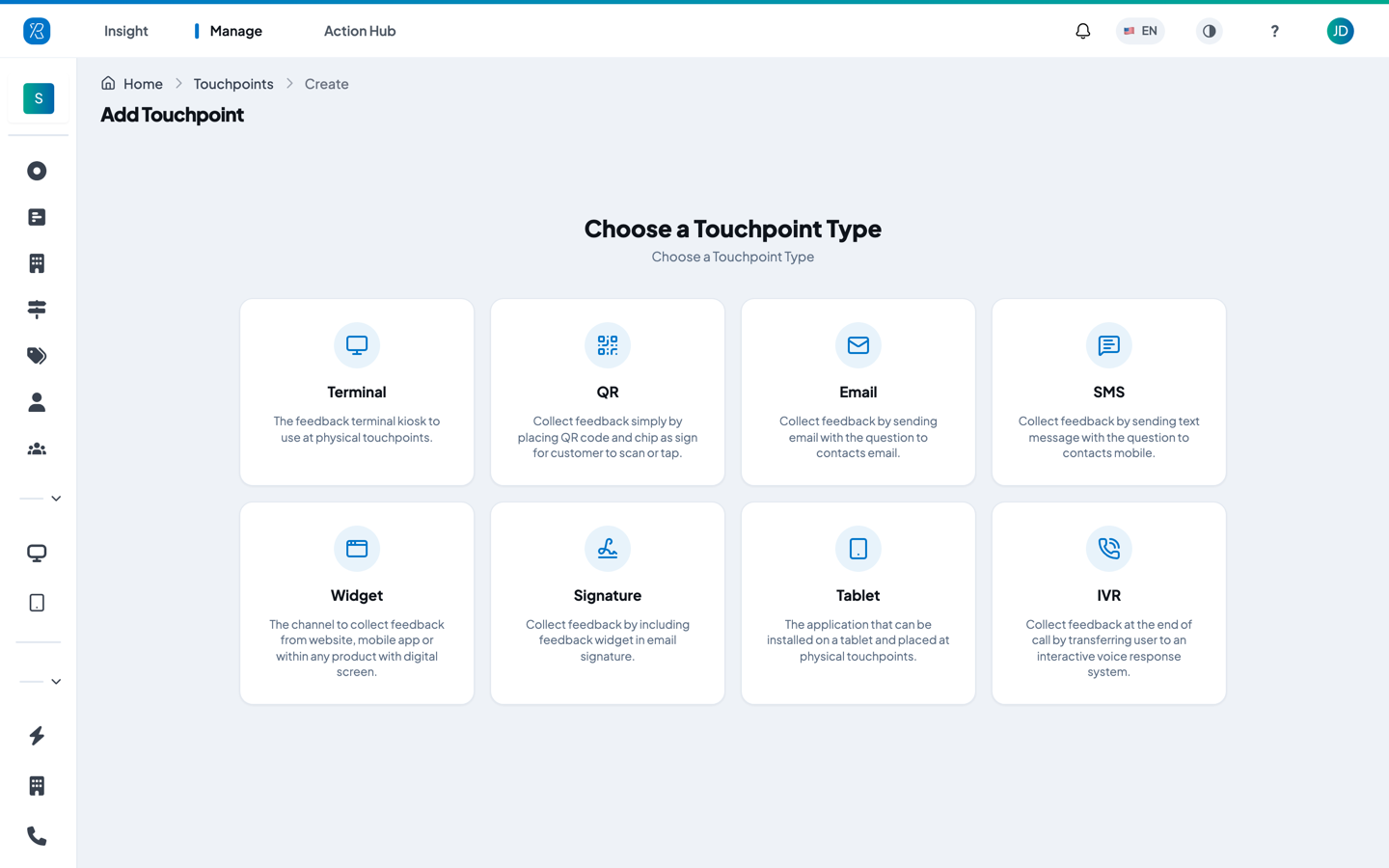The width and height of the screenshot is (1389, 868).
Task: Open the lightning bolt icon in sidebar
Action: (x=37, y=736)
